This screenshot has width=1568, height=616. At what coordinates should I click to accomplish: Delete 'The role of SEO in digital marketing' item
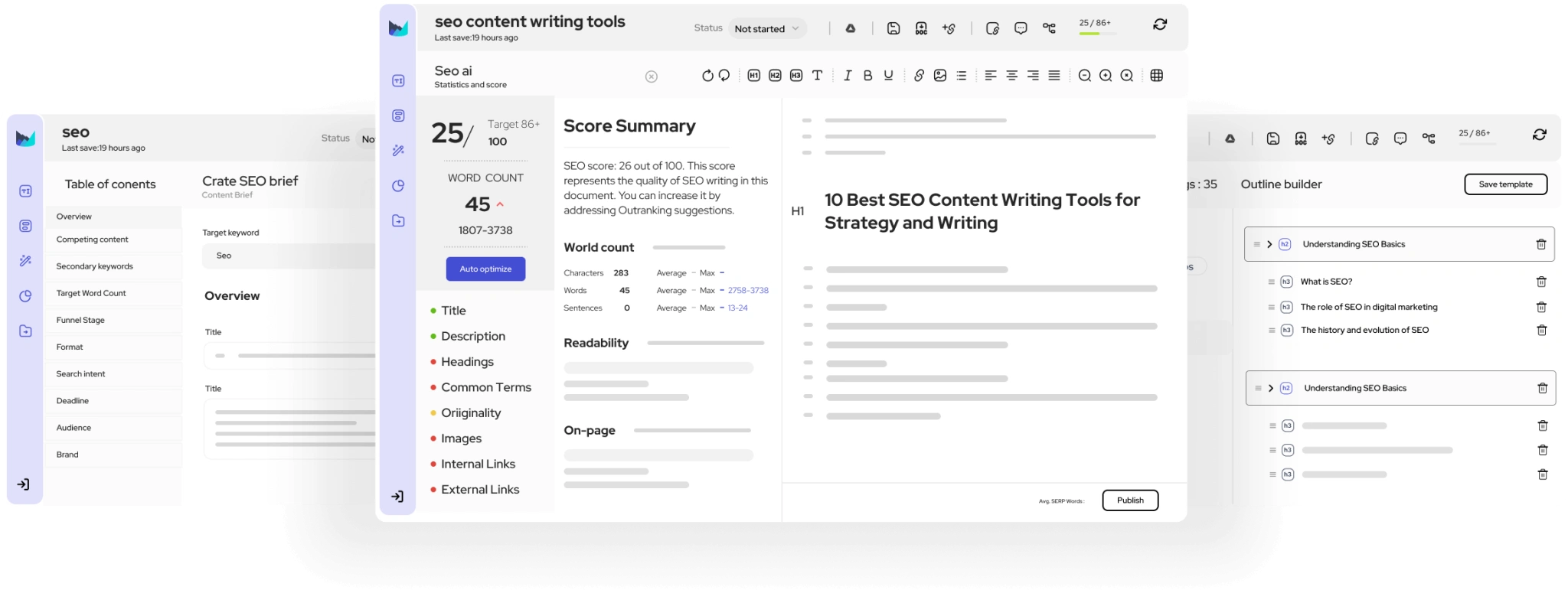tap(1541, 307)
